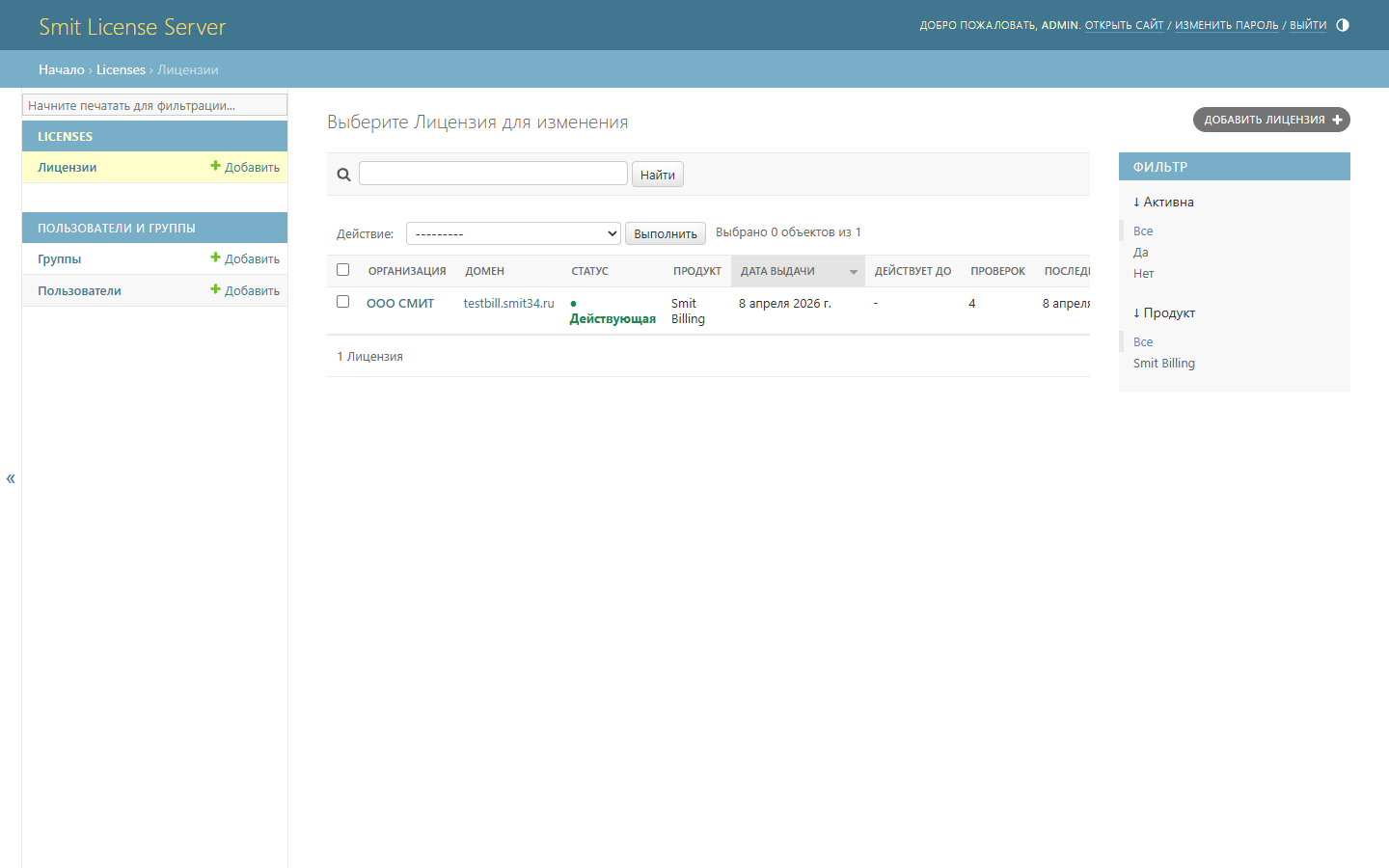The width and height of the screenshot is (1389, 868).
Task: Tick the select-all checkbox in table header
Action: (342, 270)
